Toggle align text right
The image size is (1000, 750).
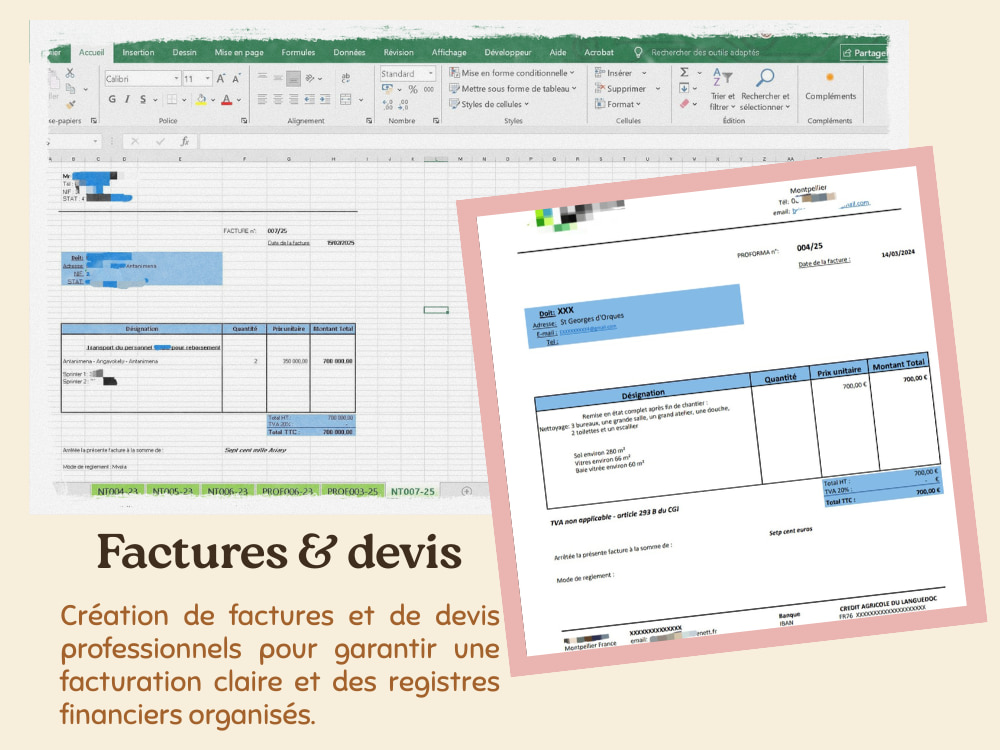293,99
